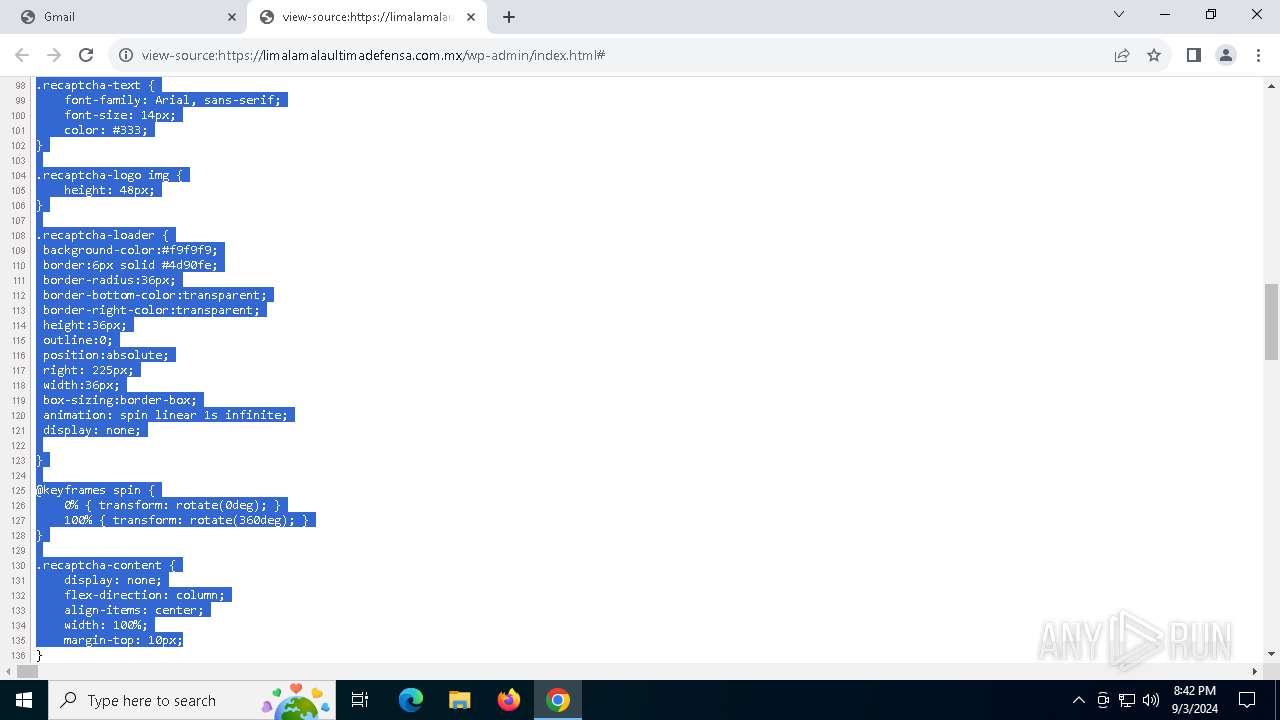The height and width of the screenshot is (720, 1280).
Task: Open the notification center icon
Action: tap(1247, 700)
